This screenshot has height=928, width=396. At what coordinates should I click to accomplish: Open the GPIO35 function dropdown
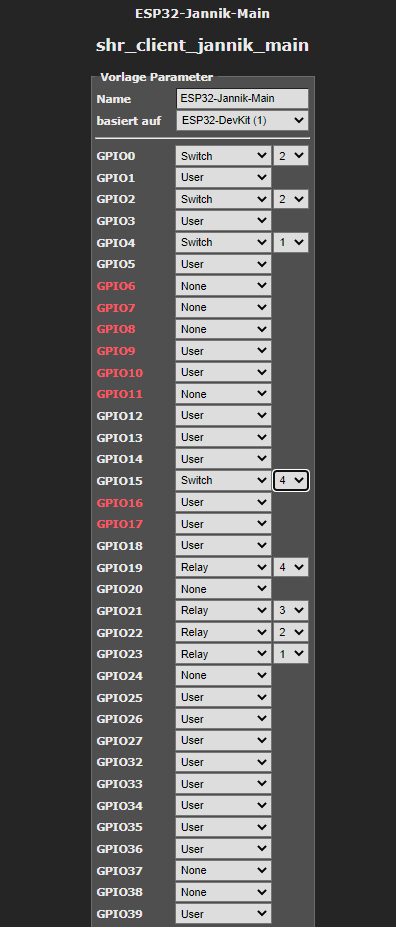pyautogui.click(x=224, y=827)
